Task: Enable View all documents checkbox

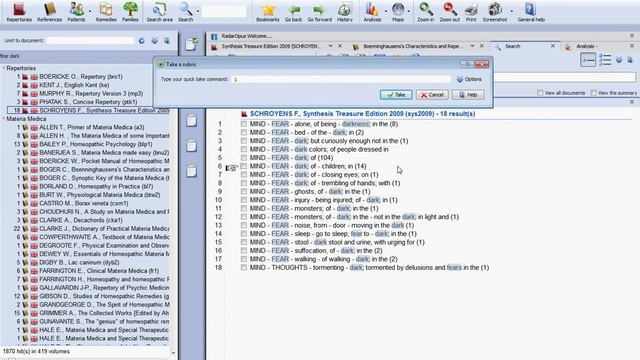Action: pyautogui.click(x=540, y=93)
